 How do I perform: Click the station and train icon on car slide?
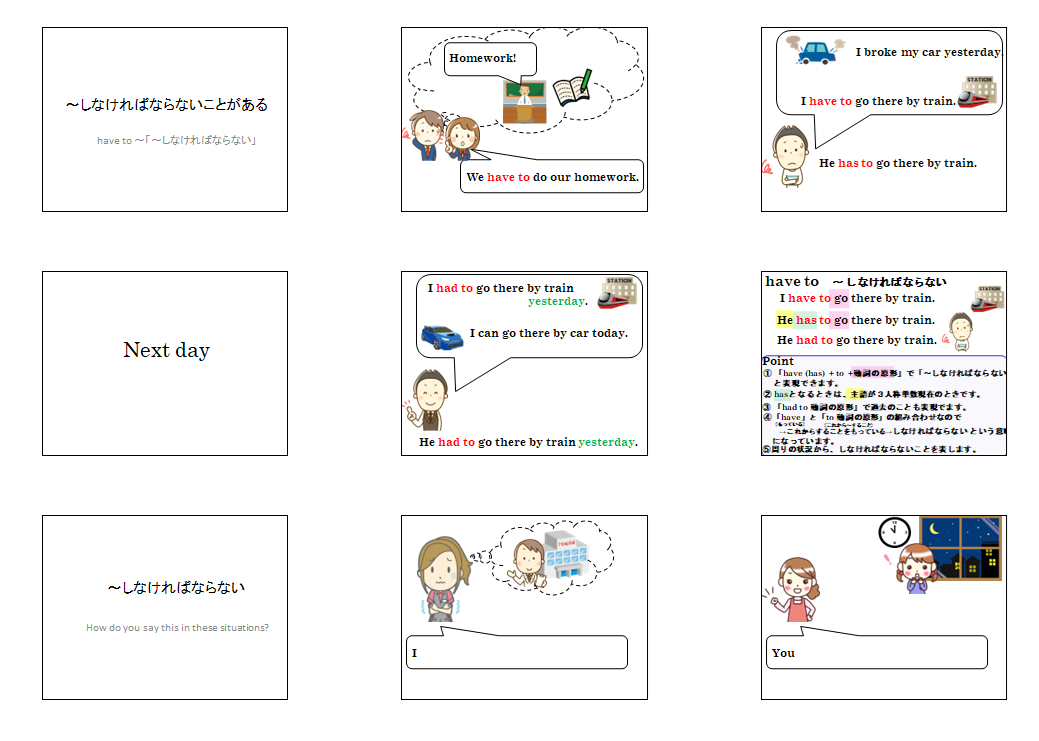pos(977,92)
